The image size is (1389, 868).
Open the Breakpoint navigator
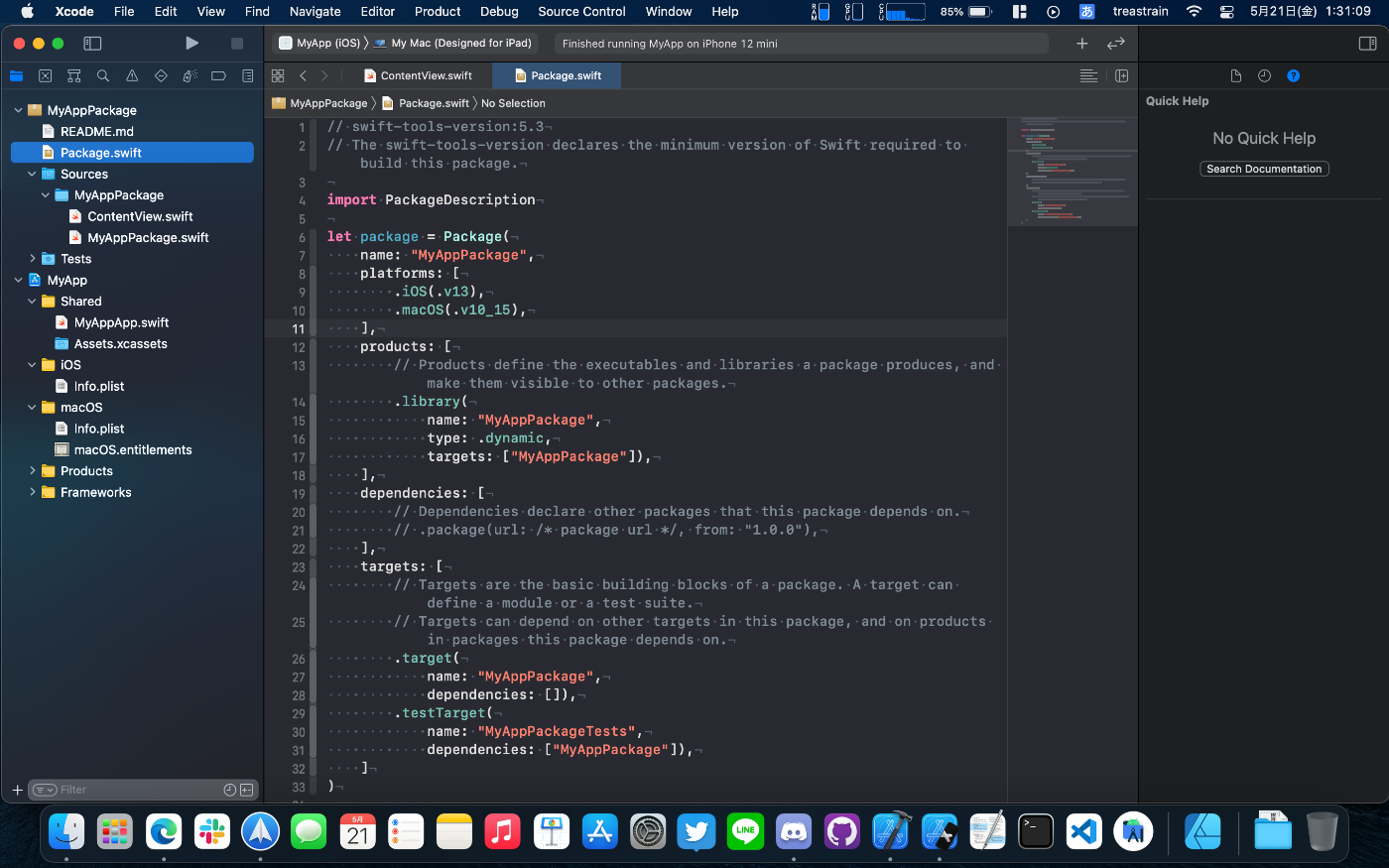coord(218,75)
